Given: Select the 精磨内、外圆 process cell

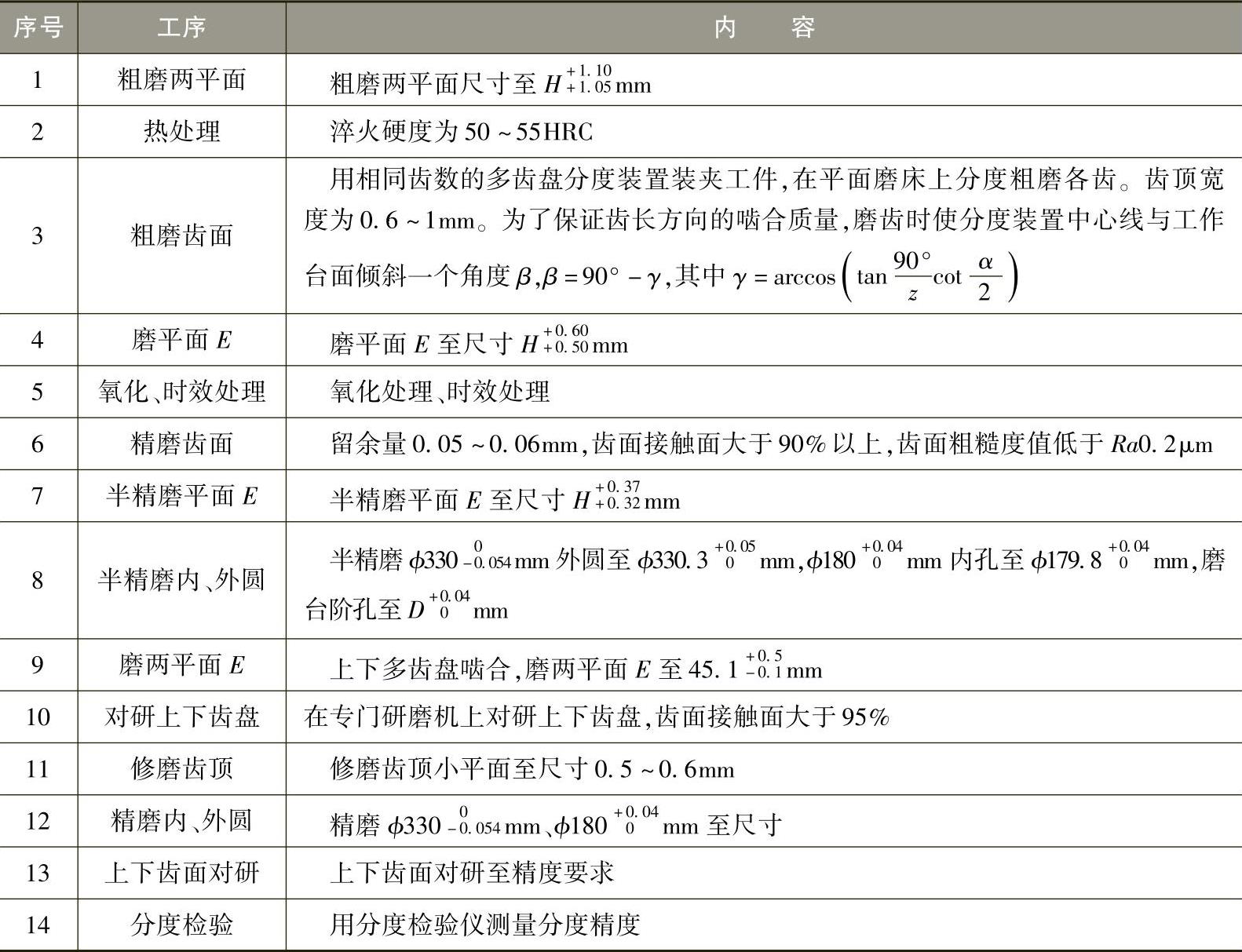Looking at the screenshot, I should (x=181, y=821).
